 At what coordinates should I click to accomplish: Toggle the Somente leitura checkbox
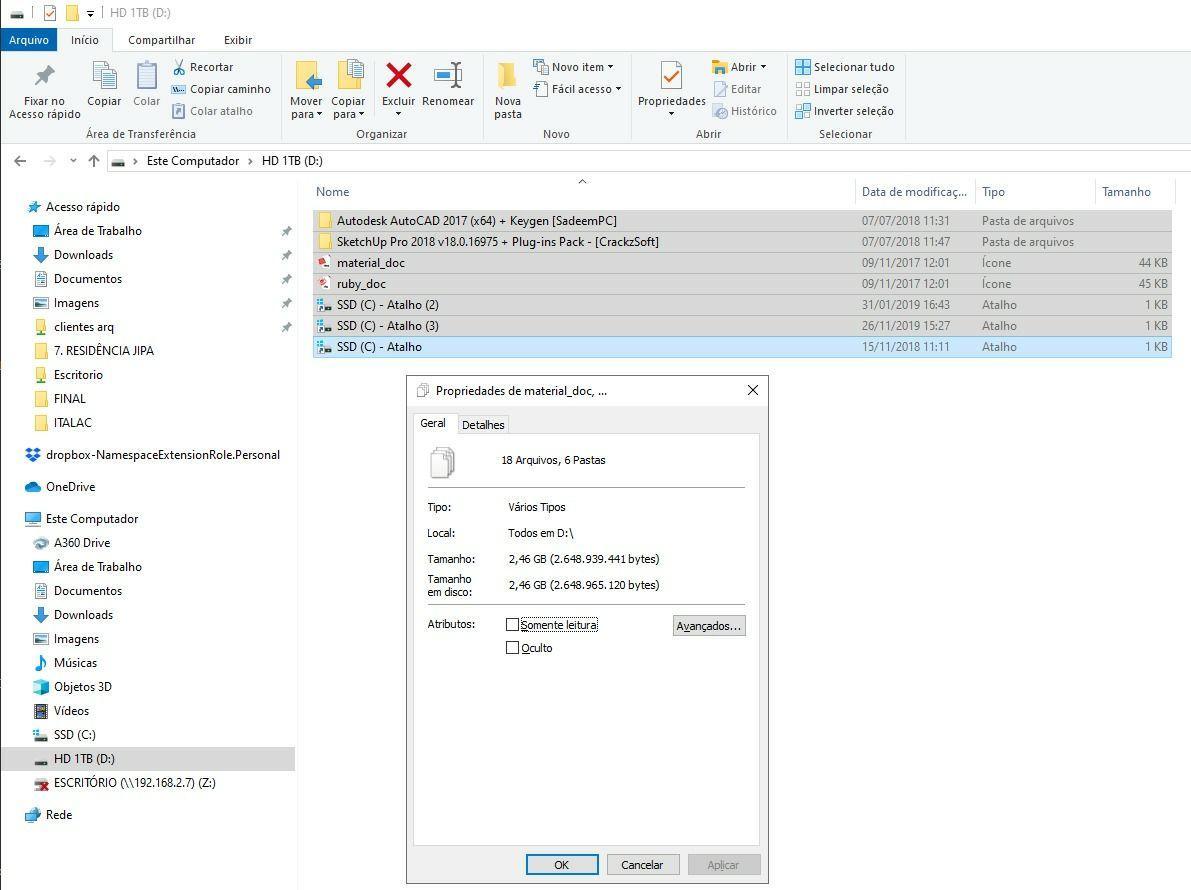pyautogui.click(x=513, y=625)
